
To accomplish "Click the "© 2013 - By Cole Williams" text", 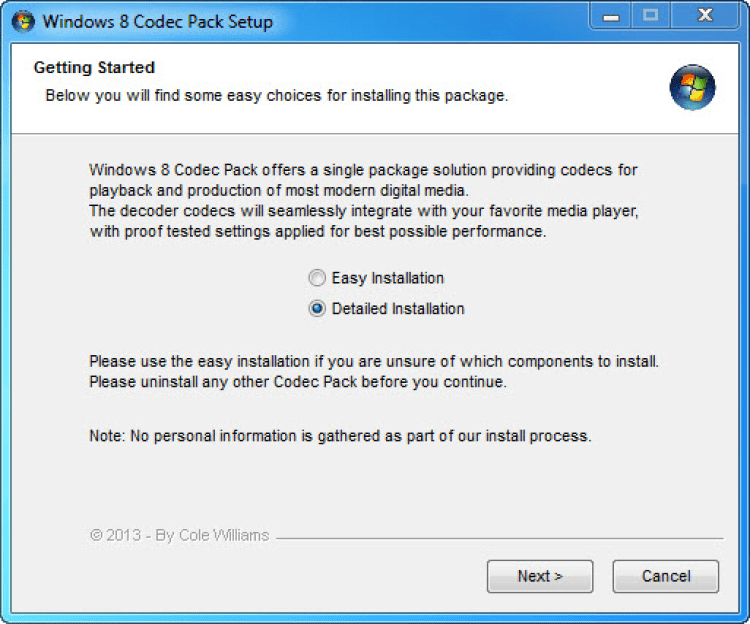I will click(x=180, y=535).
